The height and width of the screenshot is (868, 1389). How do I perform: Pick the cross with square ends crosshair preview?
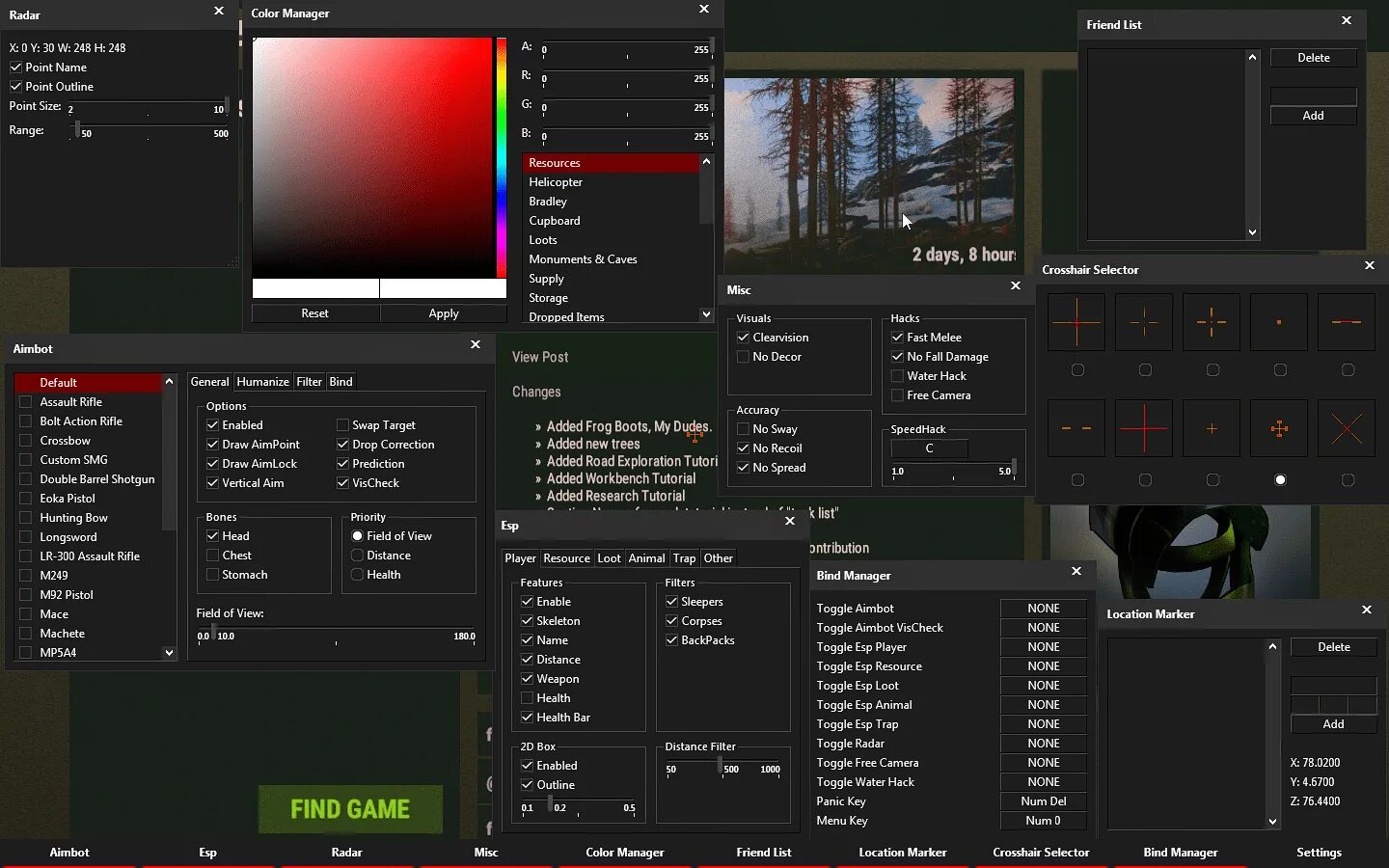pos(1279,428)
